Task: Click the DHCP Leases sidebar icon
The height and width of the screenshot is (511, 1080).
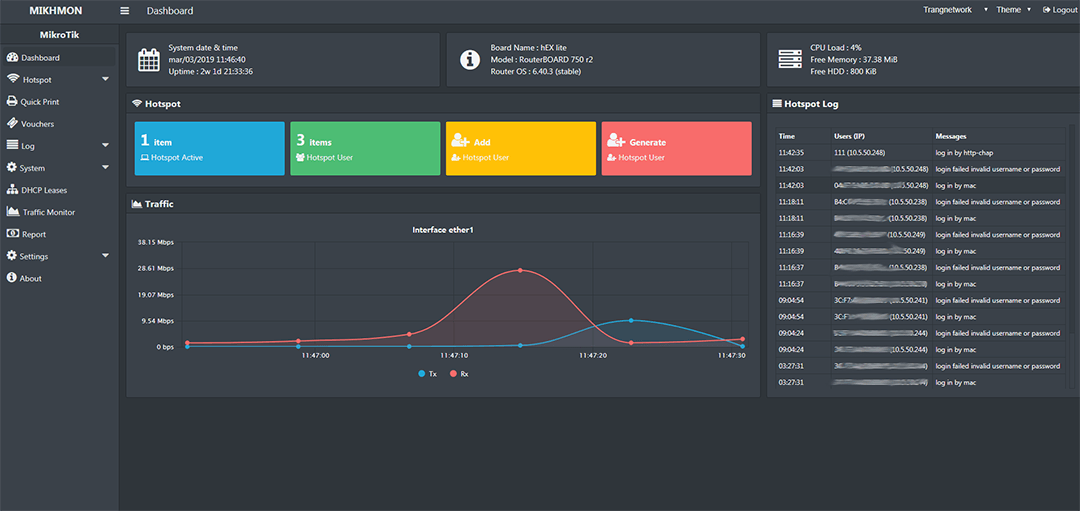Action: (12, 190)
